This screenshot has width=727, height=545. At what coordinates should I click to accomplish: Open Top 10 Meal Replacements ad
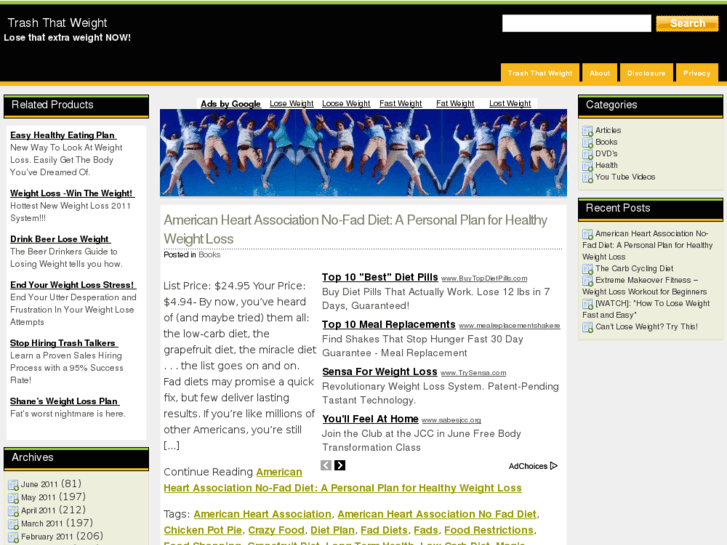389,324
